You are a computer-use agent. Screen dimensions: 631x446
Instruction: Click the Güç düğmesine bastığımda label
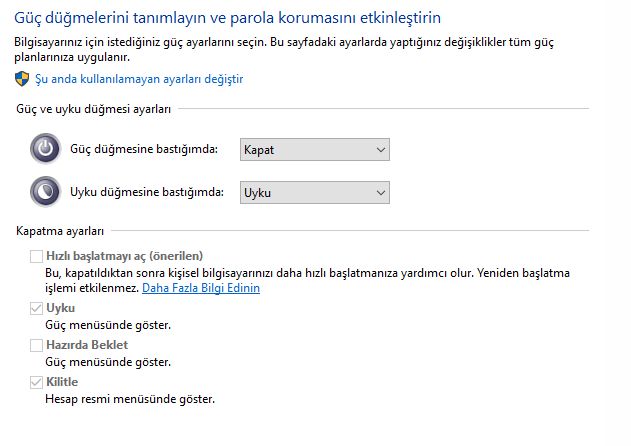tap(144, 150)
